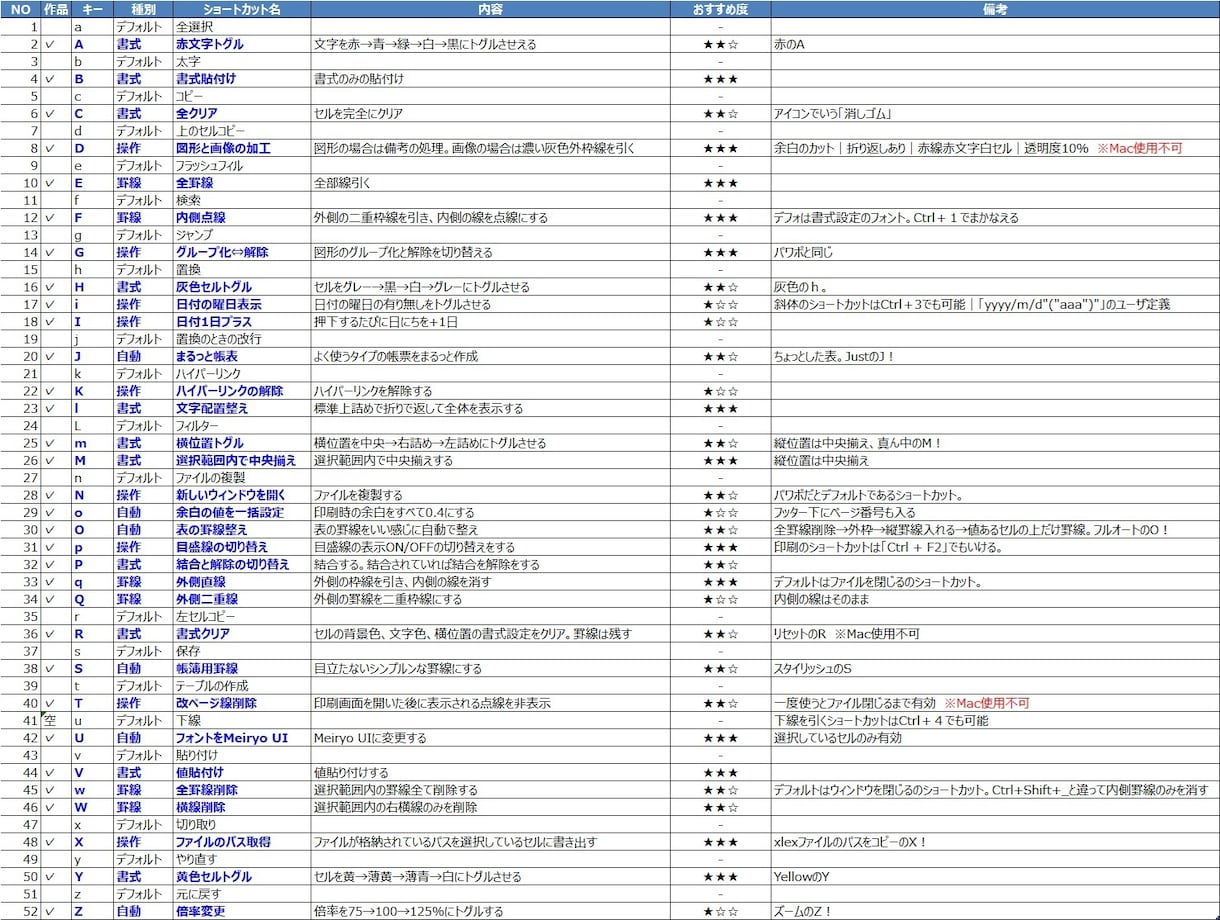Select the star rating in the 書式貼付け row
1220x920 pixels.
click(720, 79)
